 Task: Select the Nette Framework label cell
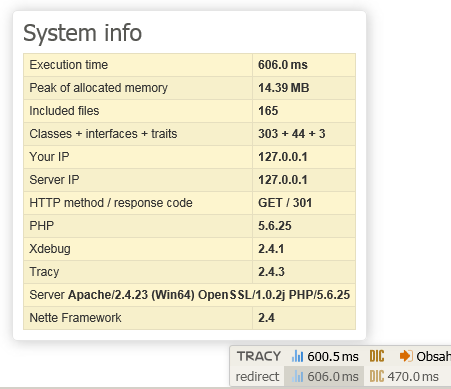[138, 318]
